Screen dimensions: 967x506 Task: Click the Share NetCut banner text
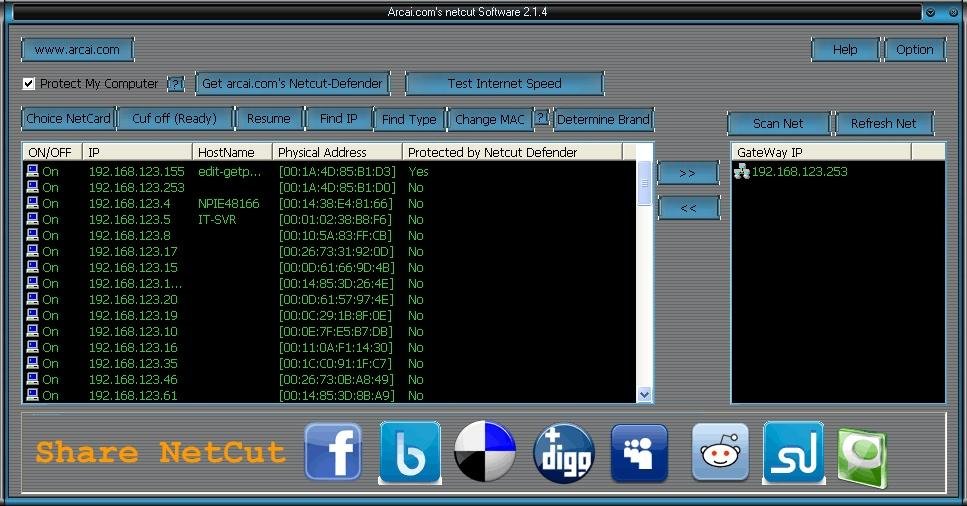pyautogui.click(x=161, y=452)
